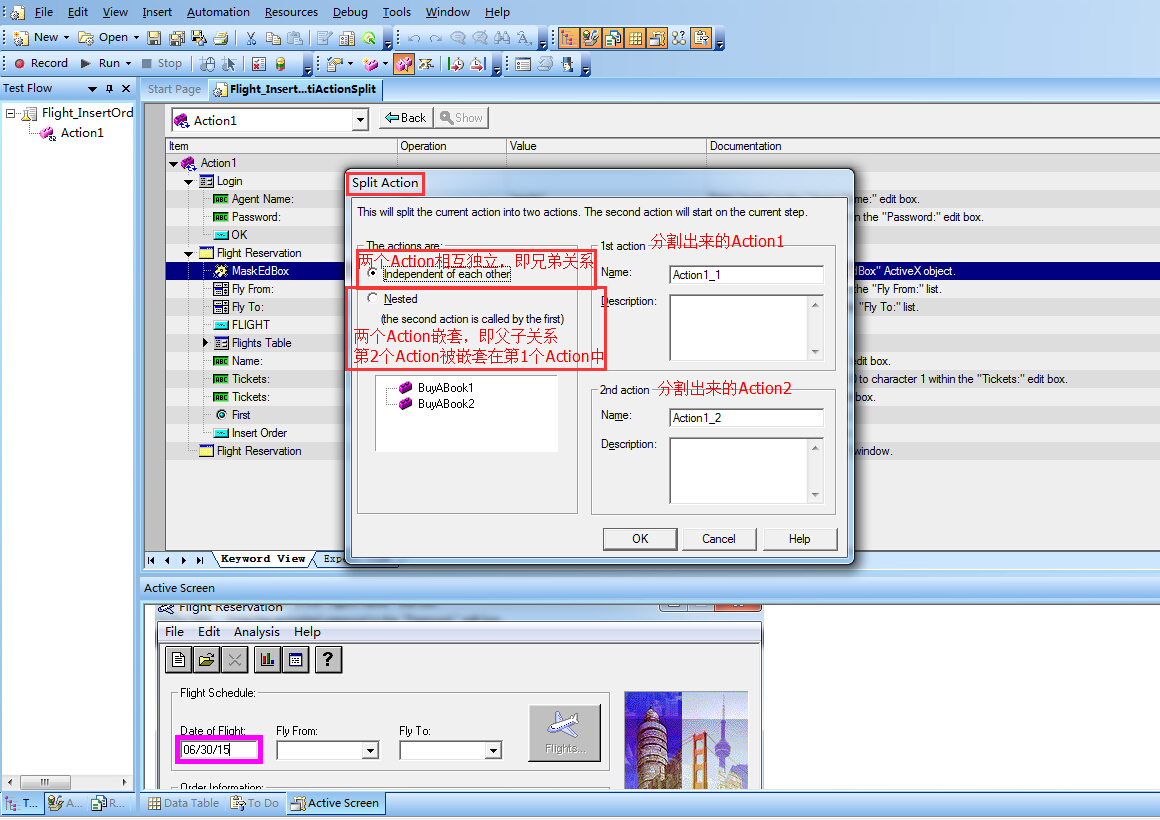Viewport: 1160px width, 820px height.
Task: Click the Find binoculars icon
Action: click(502, 38)
